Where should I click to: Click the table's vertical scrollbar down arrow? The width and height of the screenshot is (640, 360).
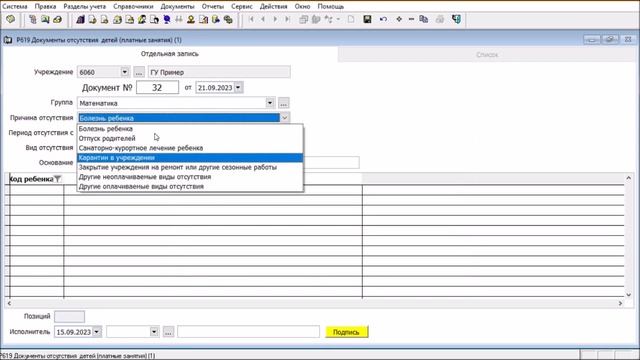tap(629, 295)
